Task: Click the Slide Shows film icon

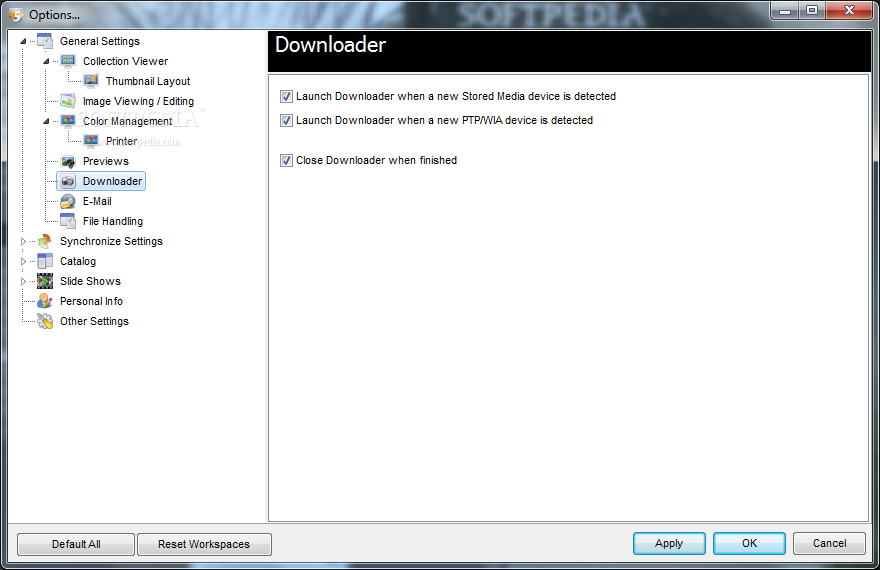Action: (x=45, y=281)
